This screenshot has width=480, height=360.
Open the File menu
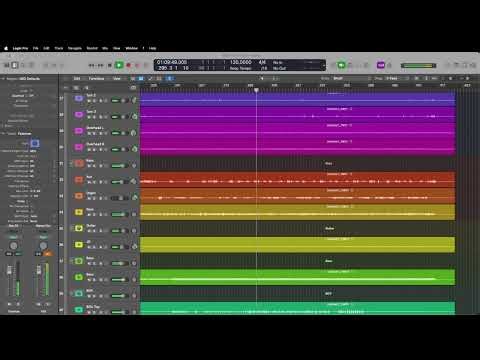click(35, 48)
